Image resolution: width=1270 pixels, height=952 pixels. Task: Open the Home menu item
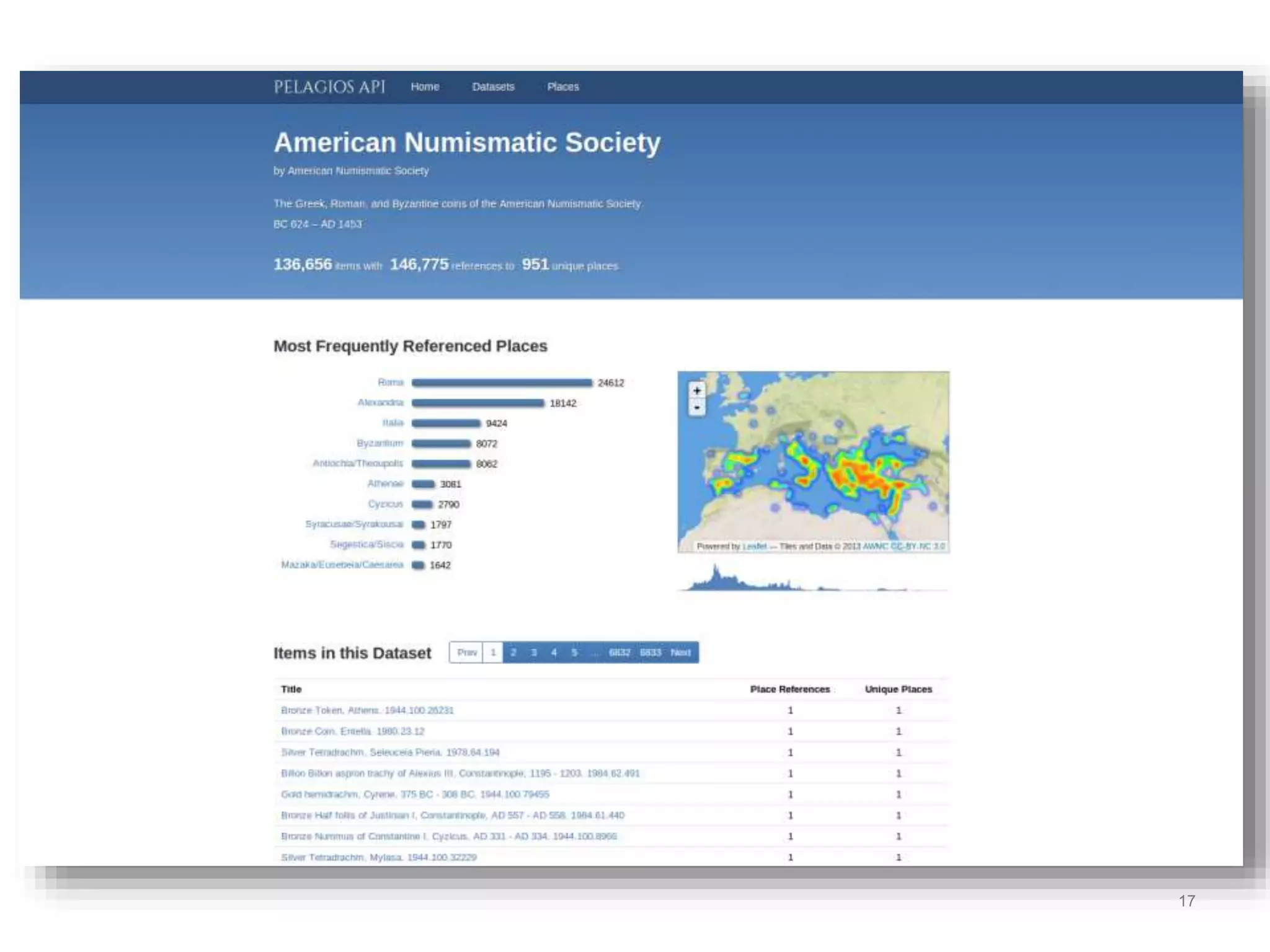[x=425, y=87]
